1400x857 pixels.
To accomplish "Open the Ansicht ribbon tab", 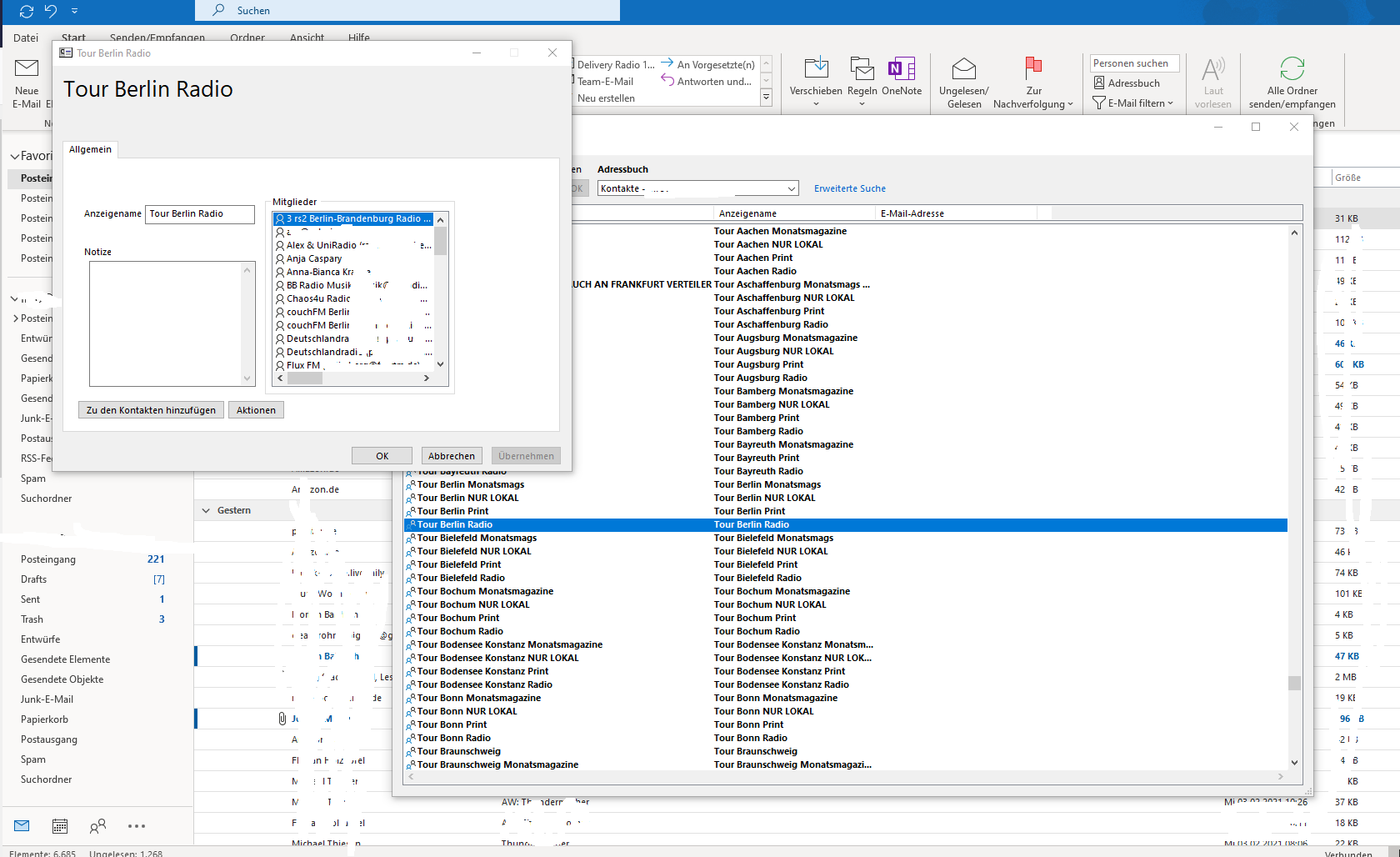I will [307, 38].
